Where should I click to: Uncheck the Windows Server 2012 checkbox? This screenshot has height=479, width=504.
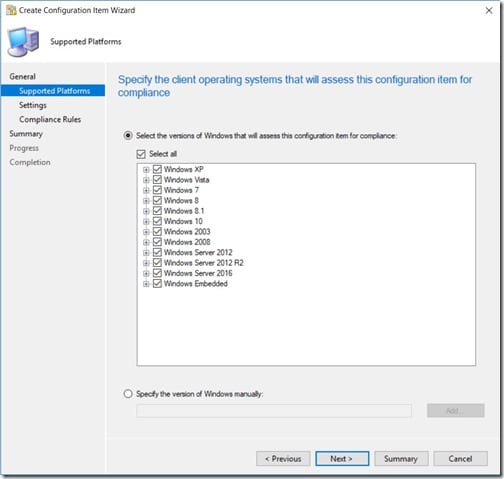(157, 252)
